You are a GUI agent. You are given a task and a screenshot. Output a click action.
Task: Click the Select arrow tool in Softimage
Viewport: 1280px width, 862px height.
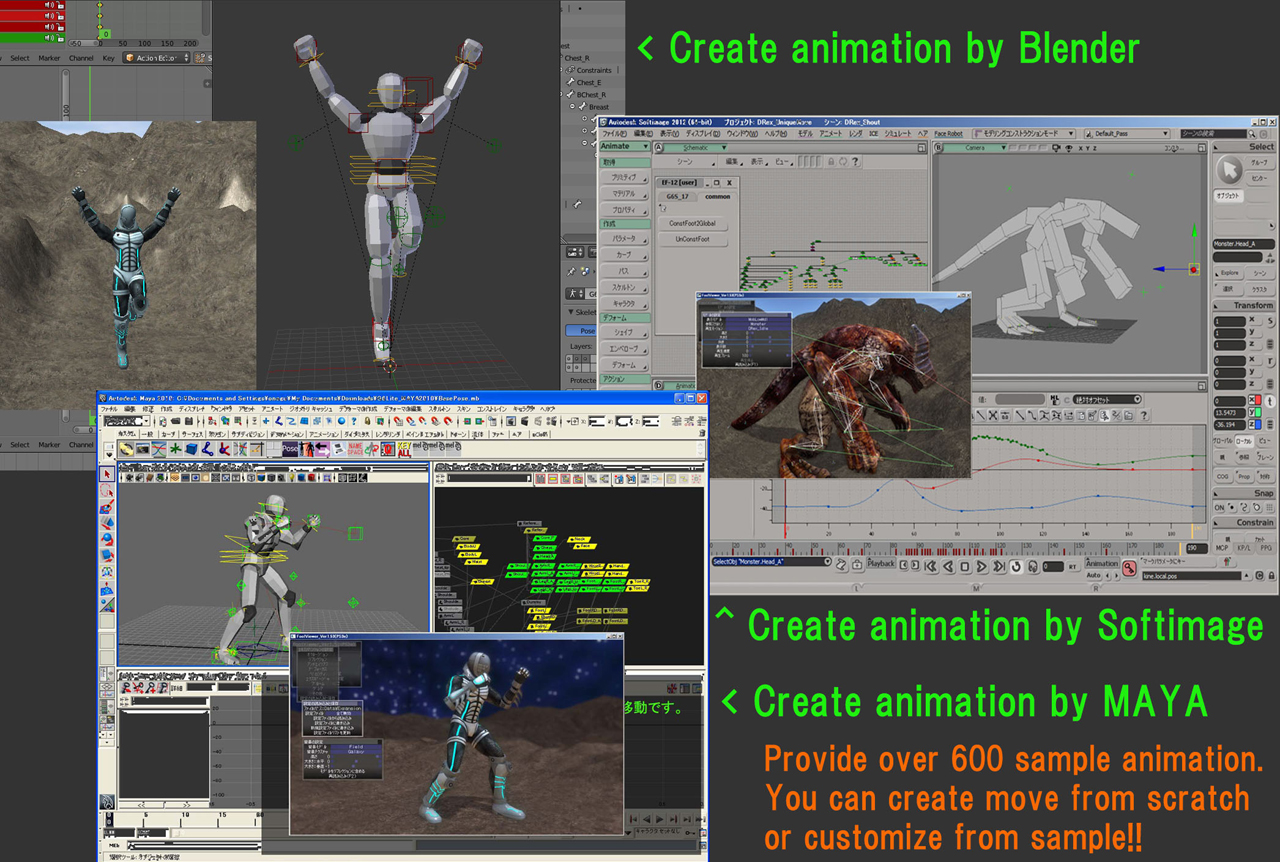tap(1227, 170)
